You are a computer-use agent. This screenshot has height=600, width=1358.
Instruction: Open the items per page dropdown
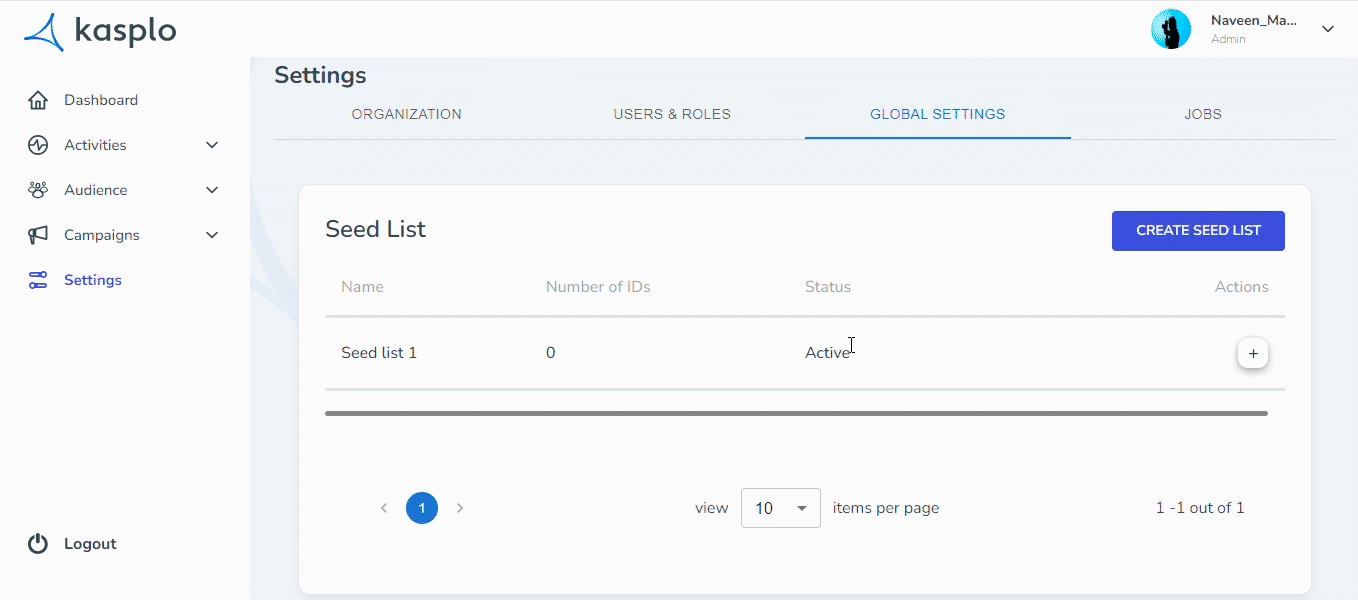[781, 508]
